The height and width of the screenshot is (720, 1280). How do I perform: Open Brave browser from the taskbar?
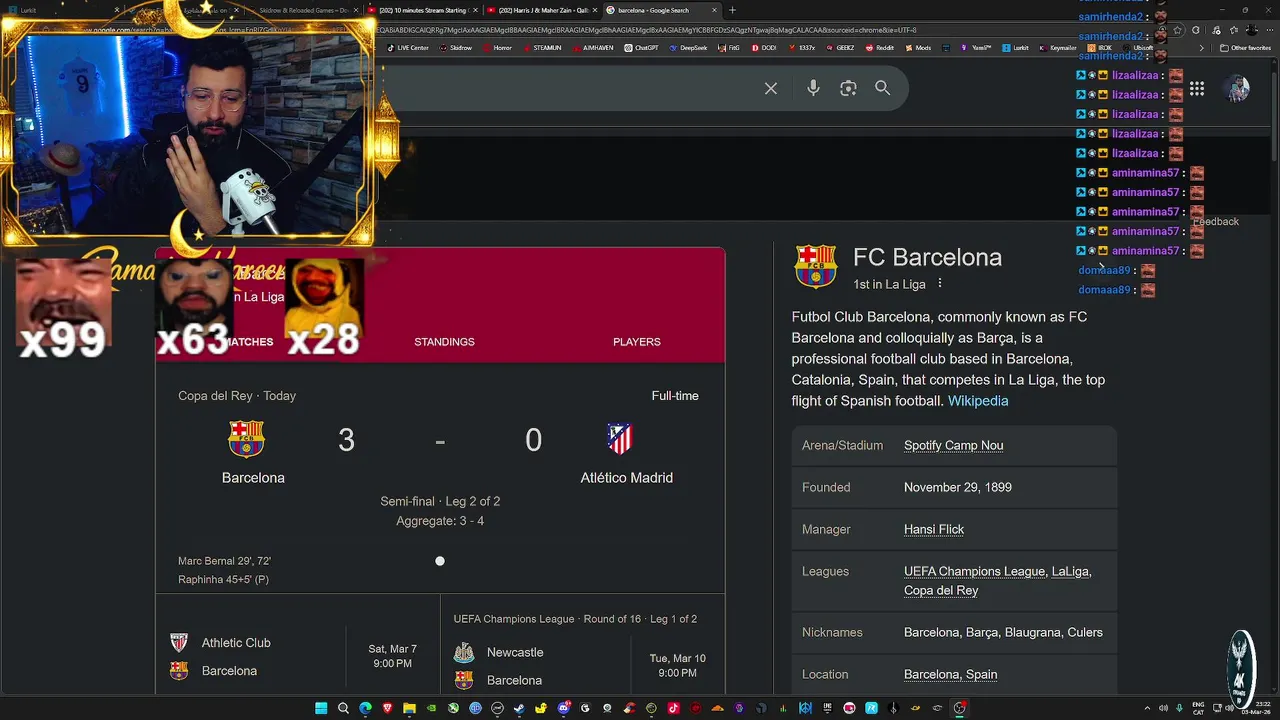click(x=387, y=708)
